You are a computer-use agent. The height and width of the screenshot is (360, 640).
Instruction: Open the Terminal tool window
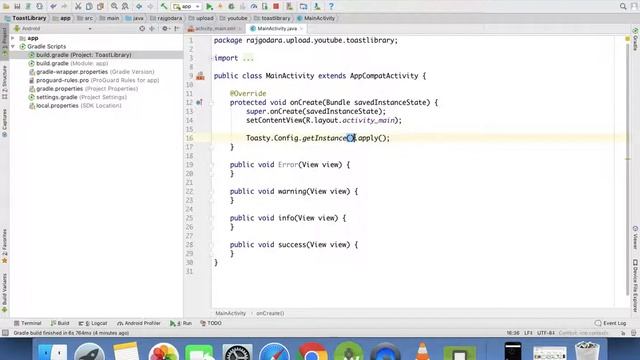tap(27, 323)
